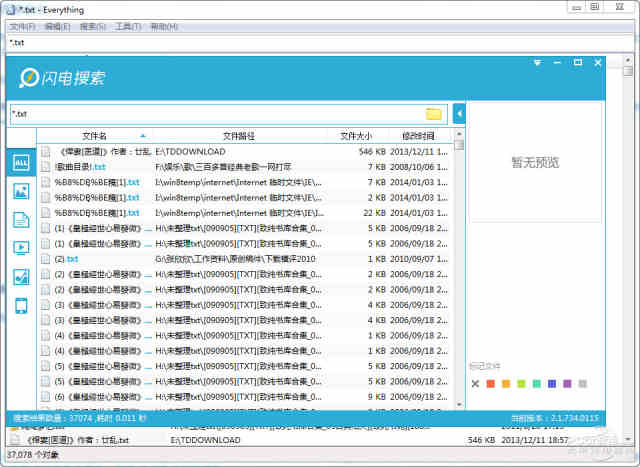Select the row sized 9 KB

click(x=245, y=396)
